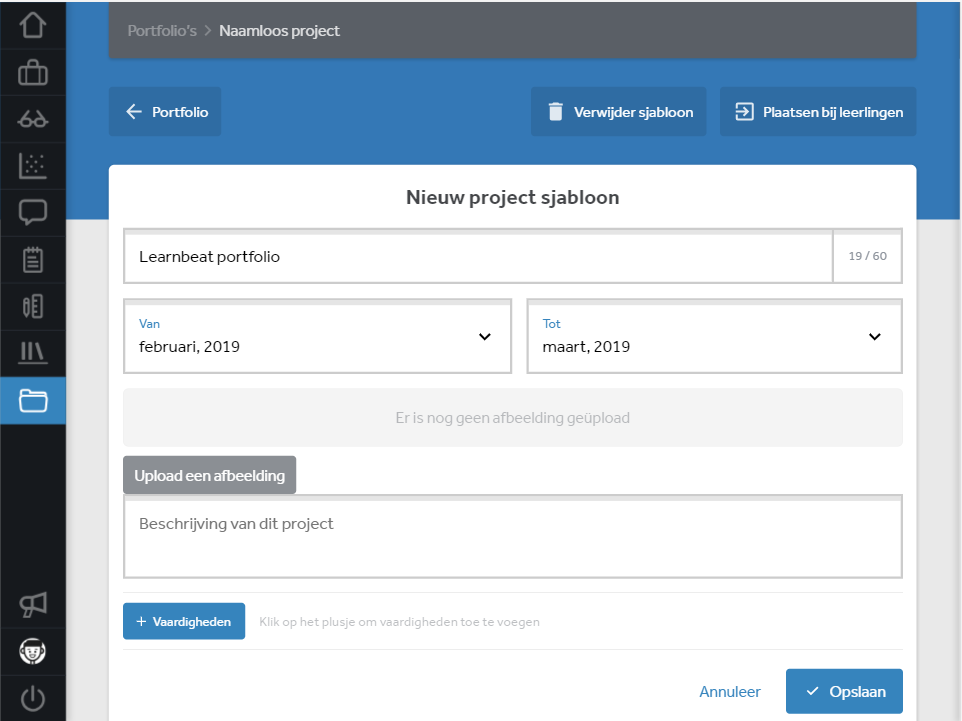Click the back arrow icon beside Portfolio
This screenshot has width=962, height=721.
pos(134,112)
